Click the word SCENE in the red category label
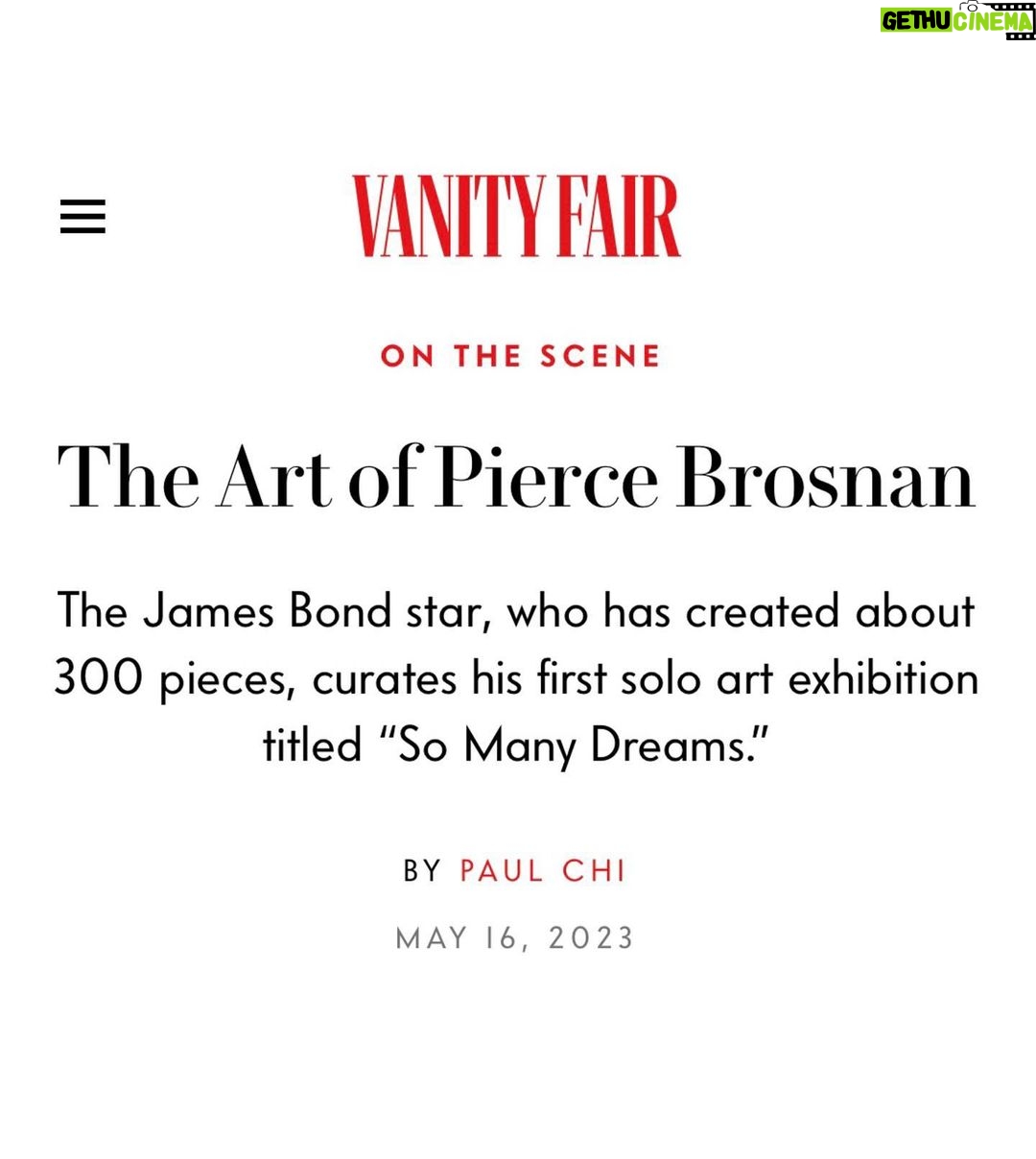 coord(600,356)
